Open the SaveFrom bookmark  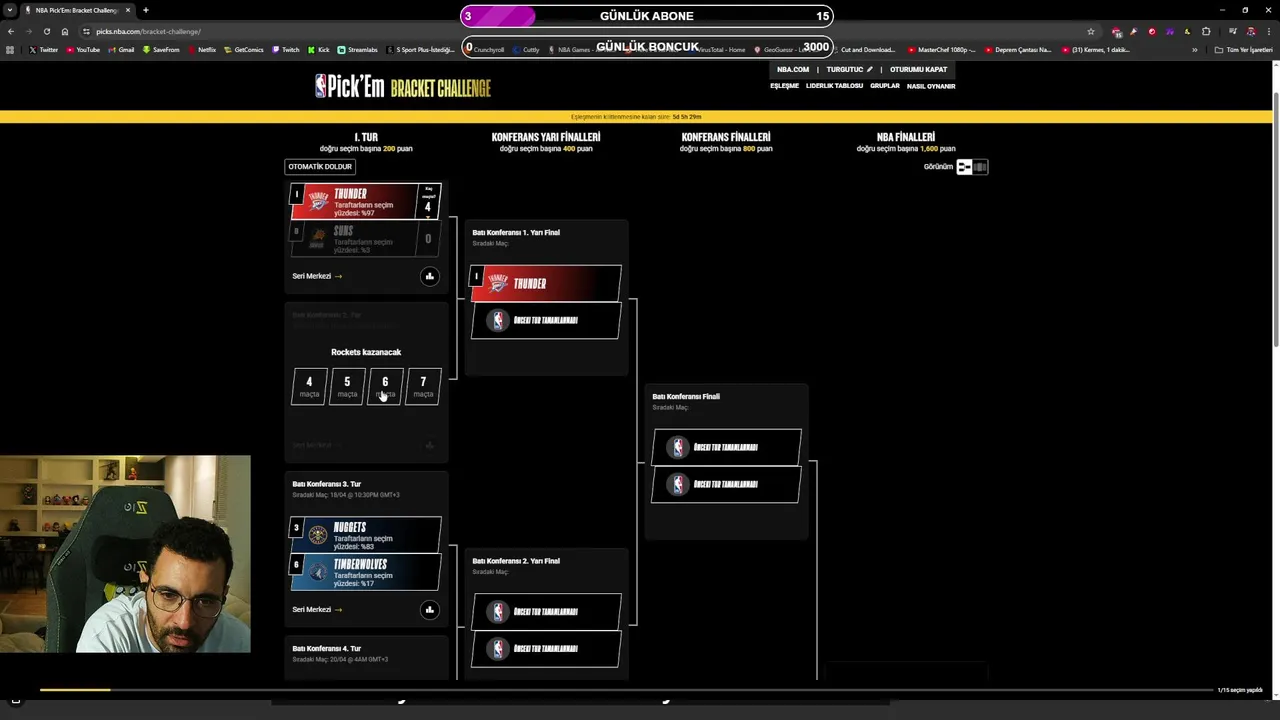point(161,49)
